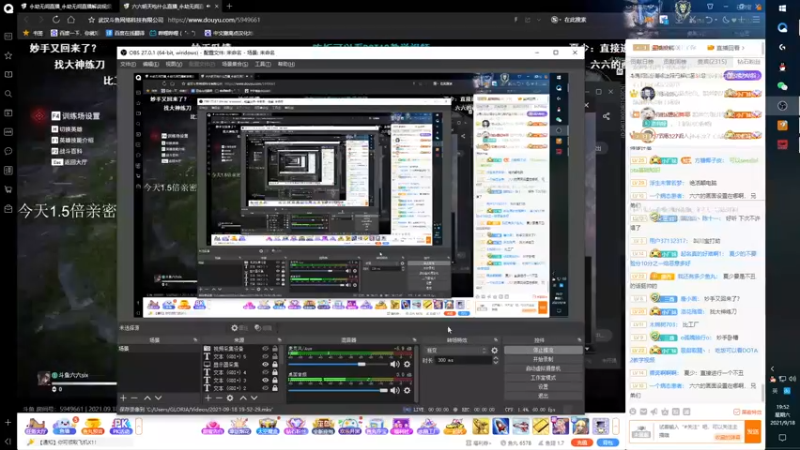Screen dimensions: 800x450
Task: Remove selected source with minus icon
Action: [219, 398]
